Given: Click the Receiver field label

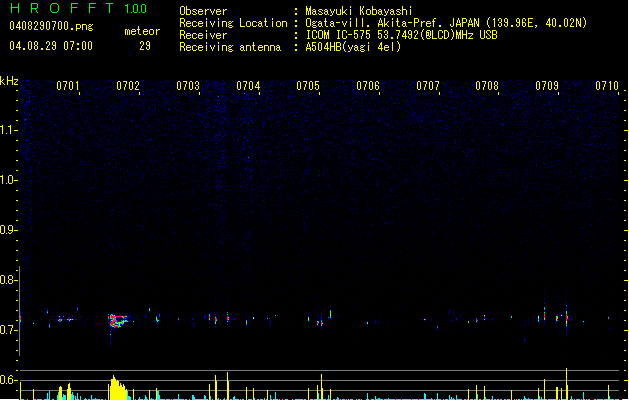Looking at the screenshot, I should [203, 35].
